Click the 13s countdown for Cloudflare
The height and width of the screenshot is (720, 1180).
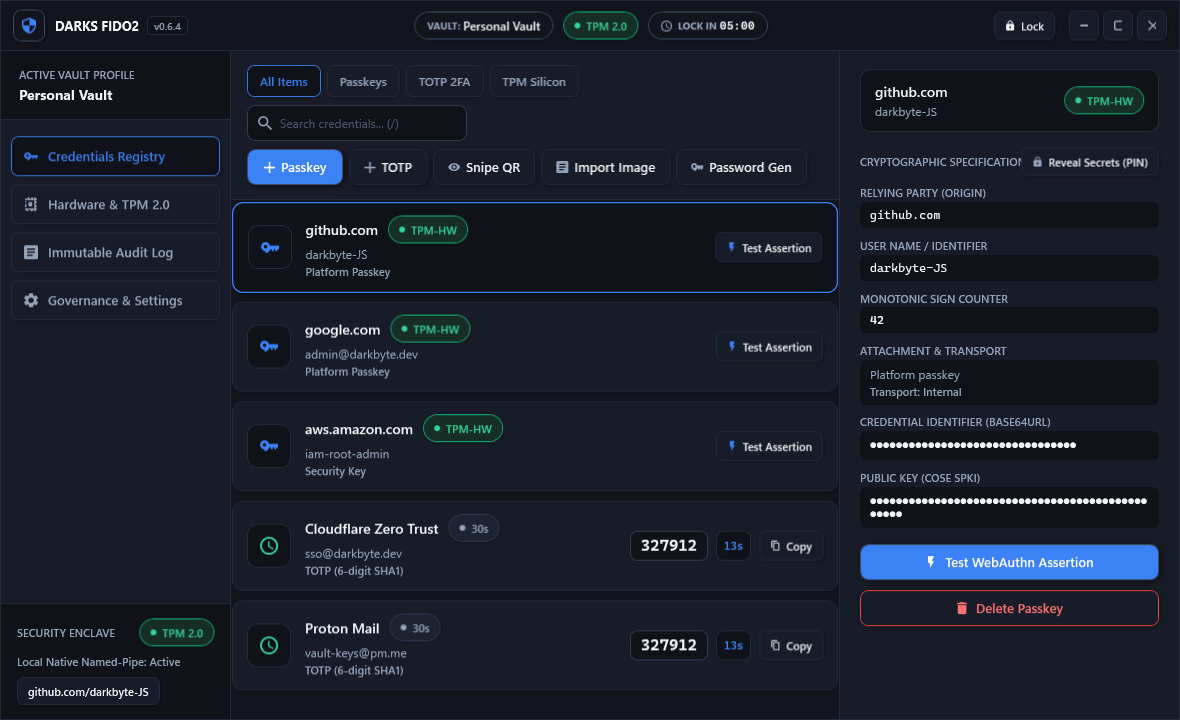pos(733,546)
